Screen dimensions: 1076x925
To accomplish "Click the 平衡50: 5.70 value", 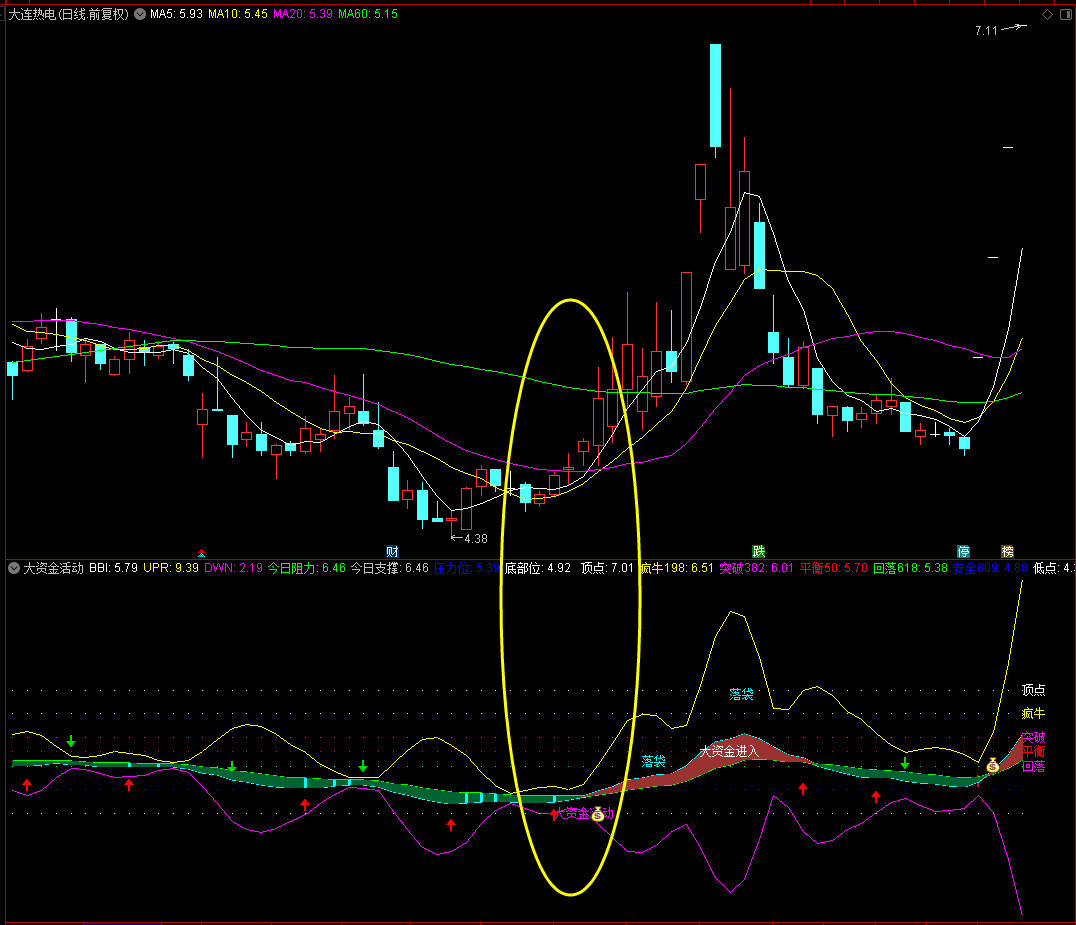I will 834,568.
